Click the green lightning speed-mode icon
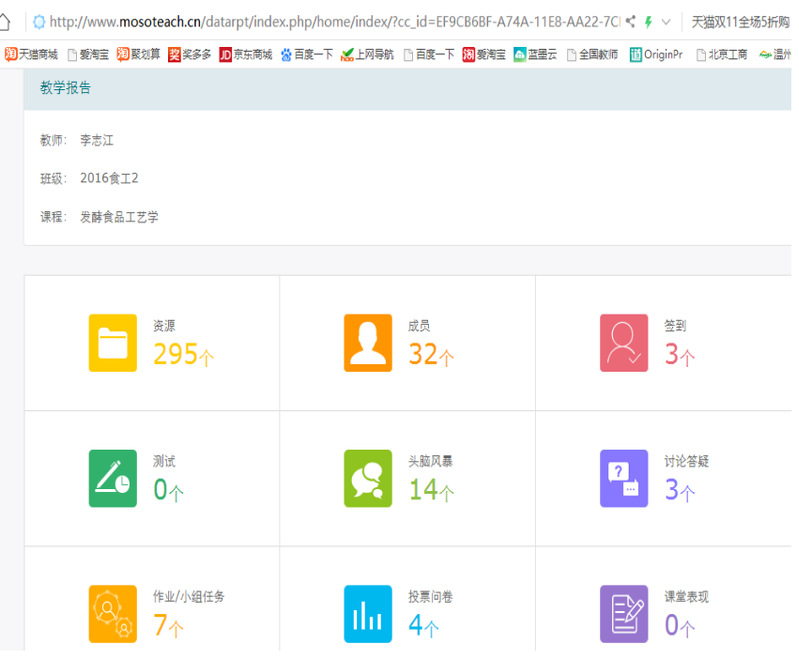 [x=648, y=21]
